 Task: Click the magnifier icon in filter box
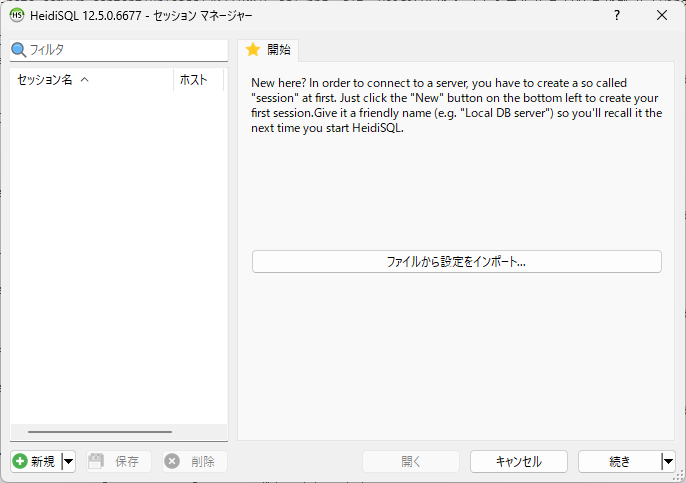18,50
